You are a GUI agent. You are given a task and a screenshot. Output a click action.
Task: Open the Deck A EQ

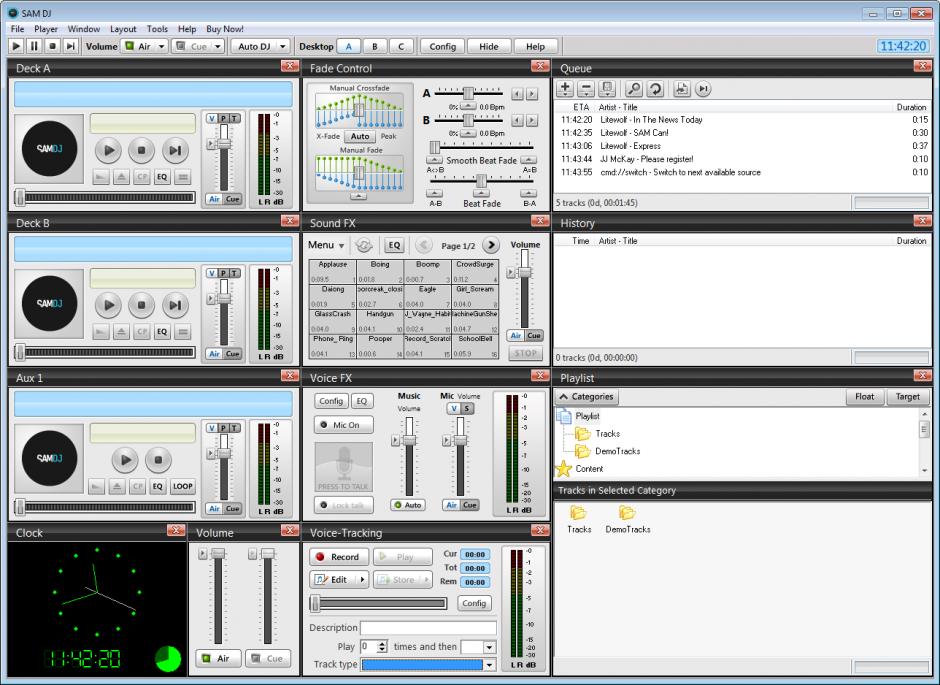tap(162, 177)
